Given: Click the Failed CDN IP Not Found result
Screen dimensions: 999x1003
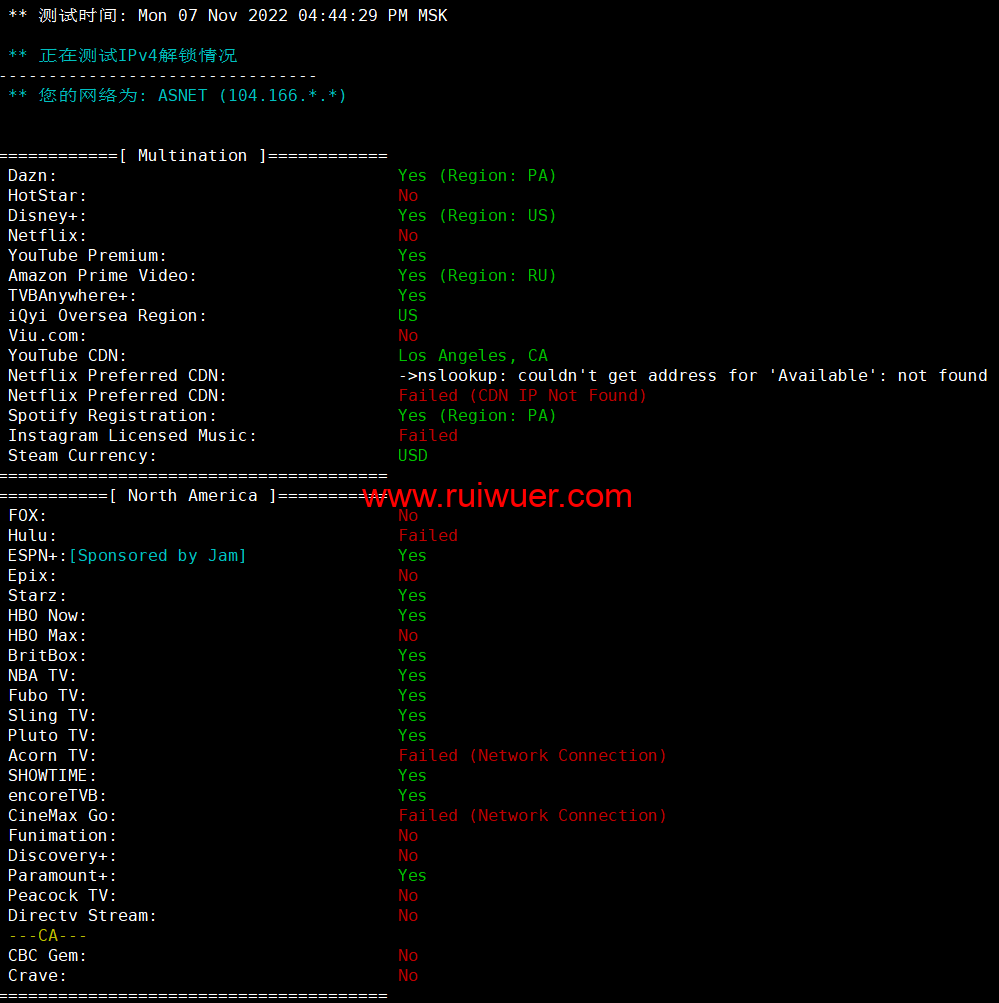Looking at the screenshot, I should [x=522, y=396].
